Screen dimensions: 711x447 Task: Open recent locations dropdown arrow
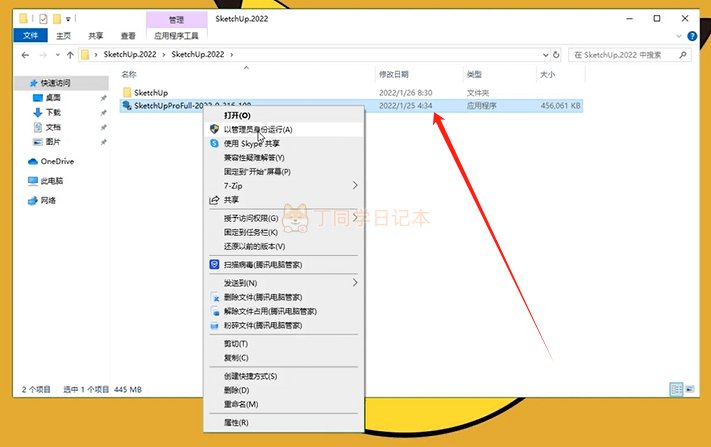coord(58,55)
